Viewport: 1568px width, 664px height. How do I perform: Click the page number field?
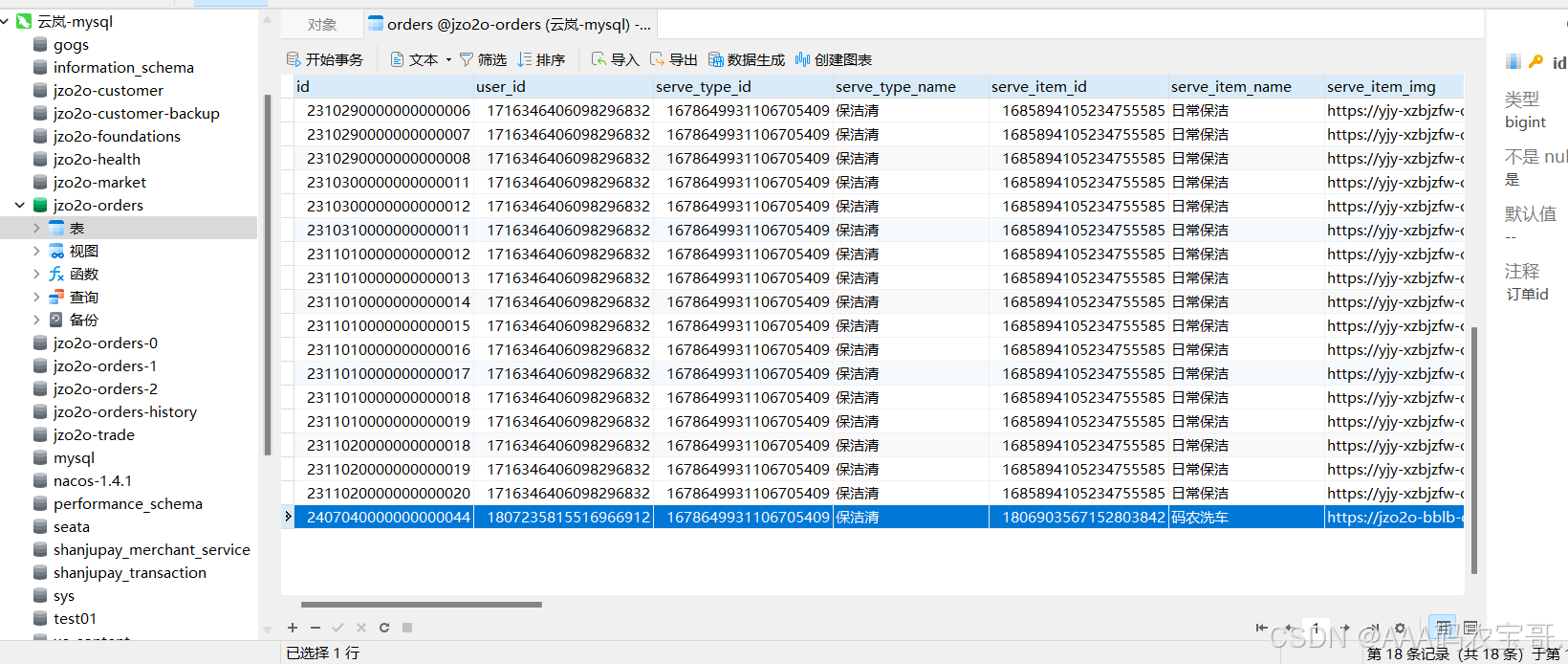pyautogui.click(x=1317, y=628)
